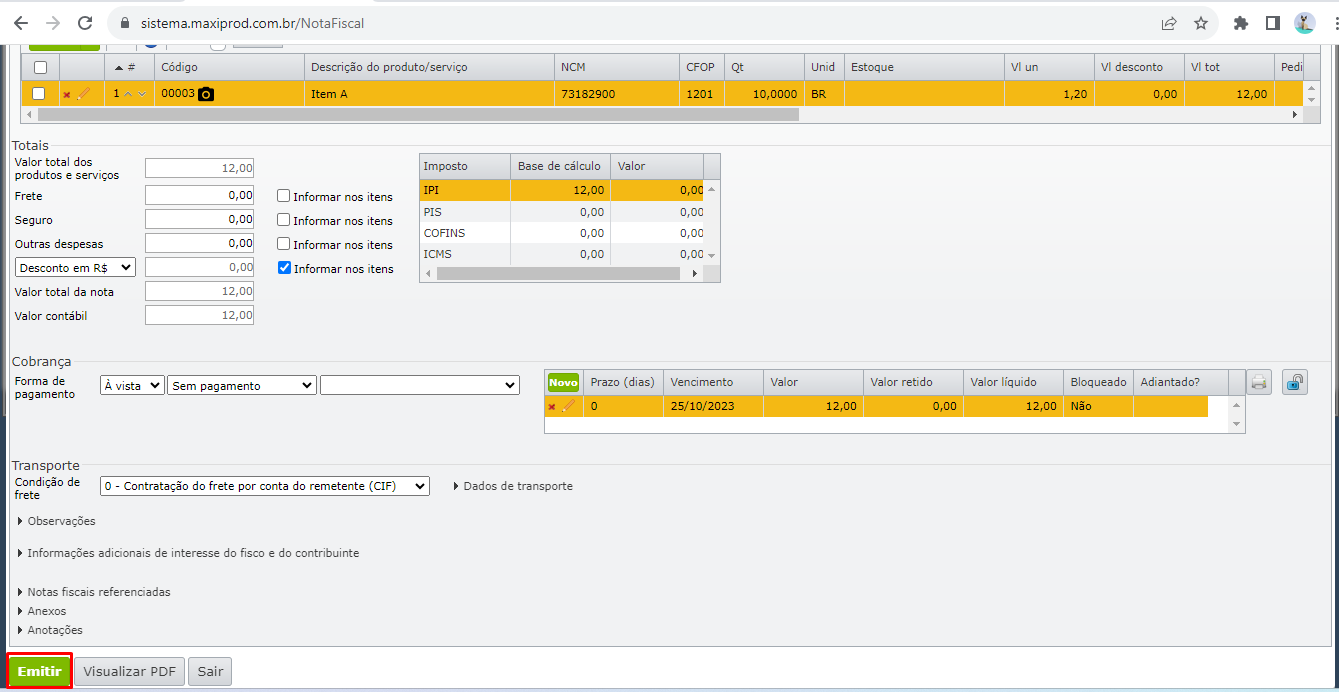Open the browser extensions puzzle icon
Screen dimensions: 1339x692
[1241, 23]
